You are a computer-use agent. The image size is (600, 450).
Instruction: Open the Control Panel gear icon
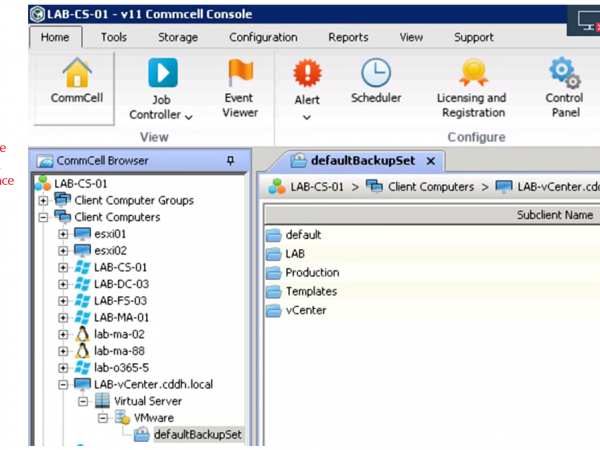coord(565,73)
